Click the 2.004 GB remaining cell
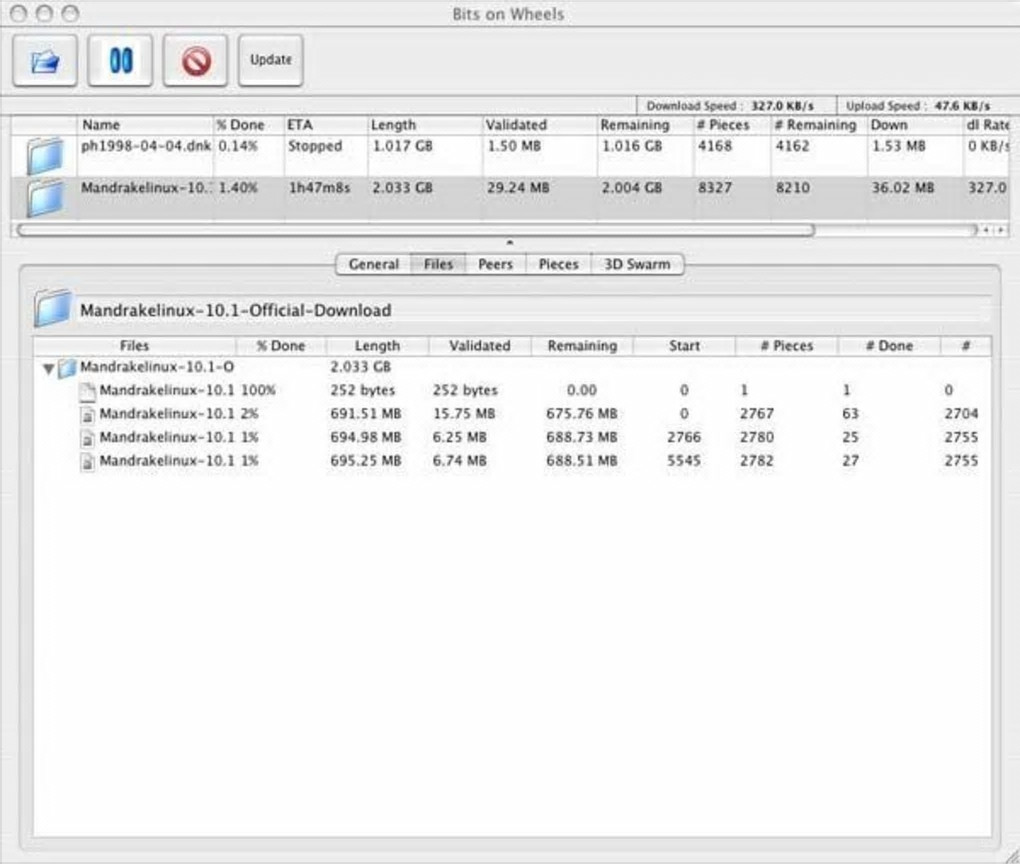Viewport: 1020px width, 864px height. [x=632, y=187]
